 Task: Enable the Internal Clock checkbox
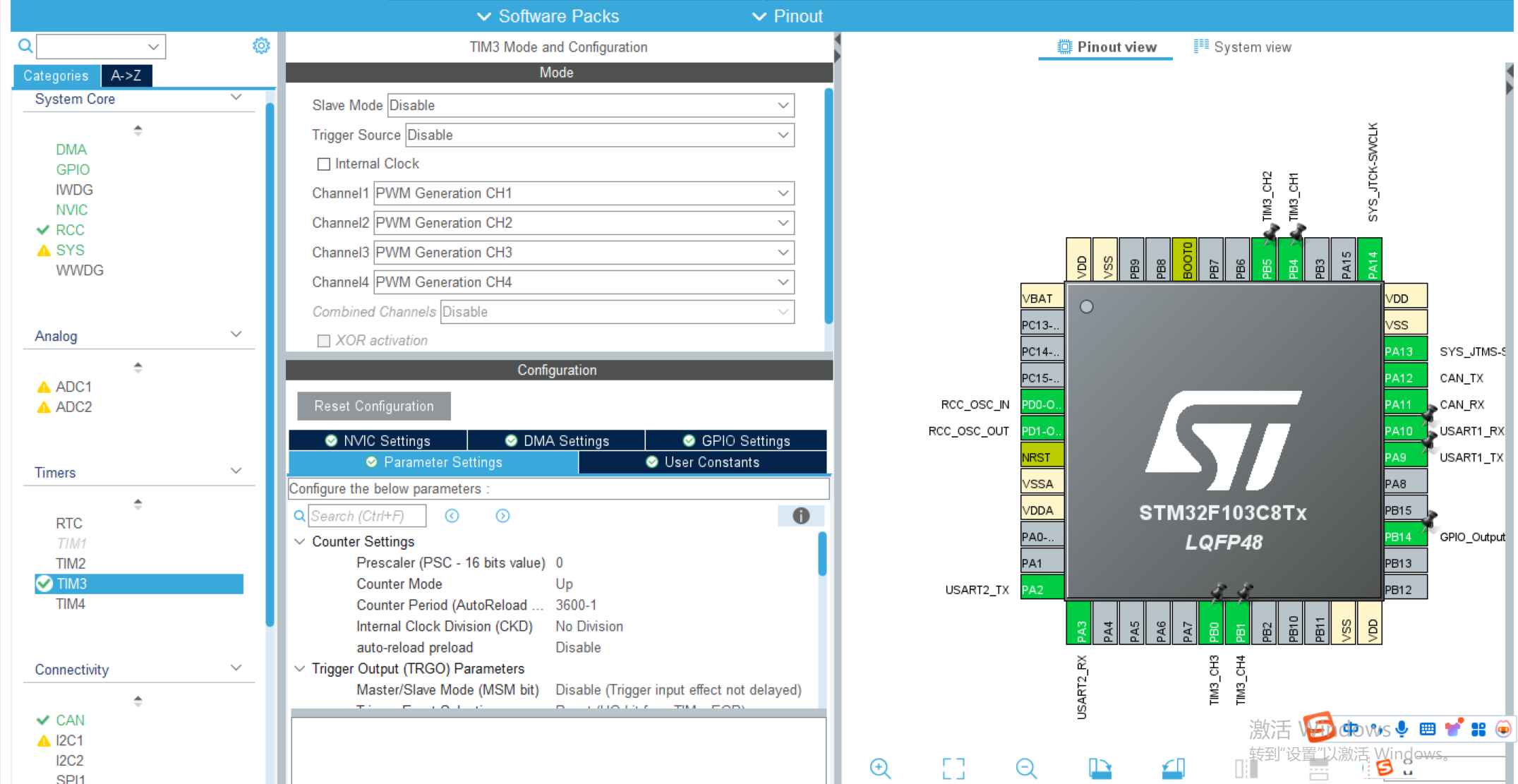coord(324,164)
